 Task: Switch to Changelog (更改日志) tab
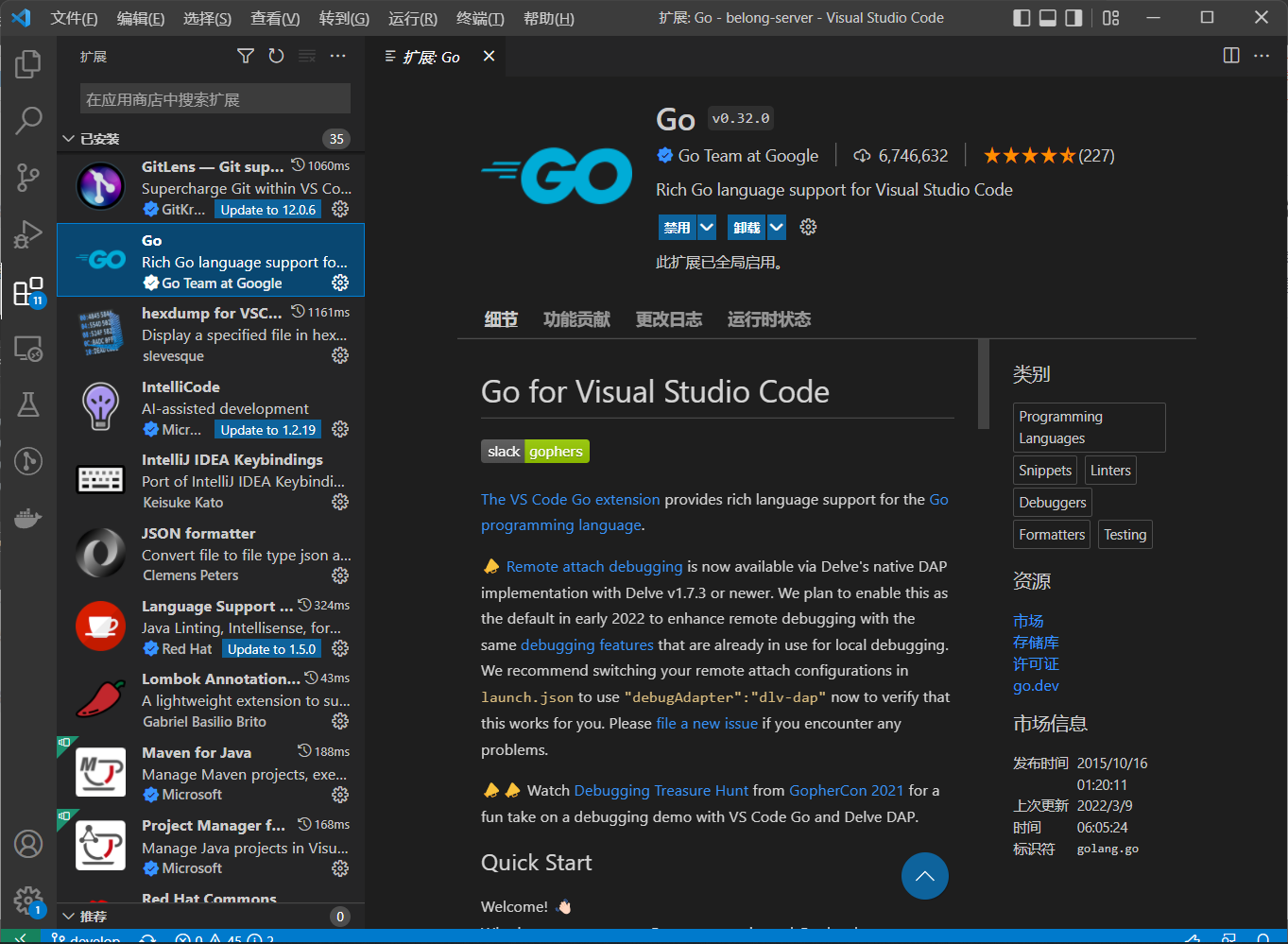click(669, 319)
